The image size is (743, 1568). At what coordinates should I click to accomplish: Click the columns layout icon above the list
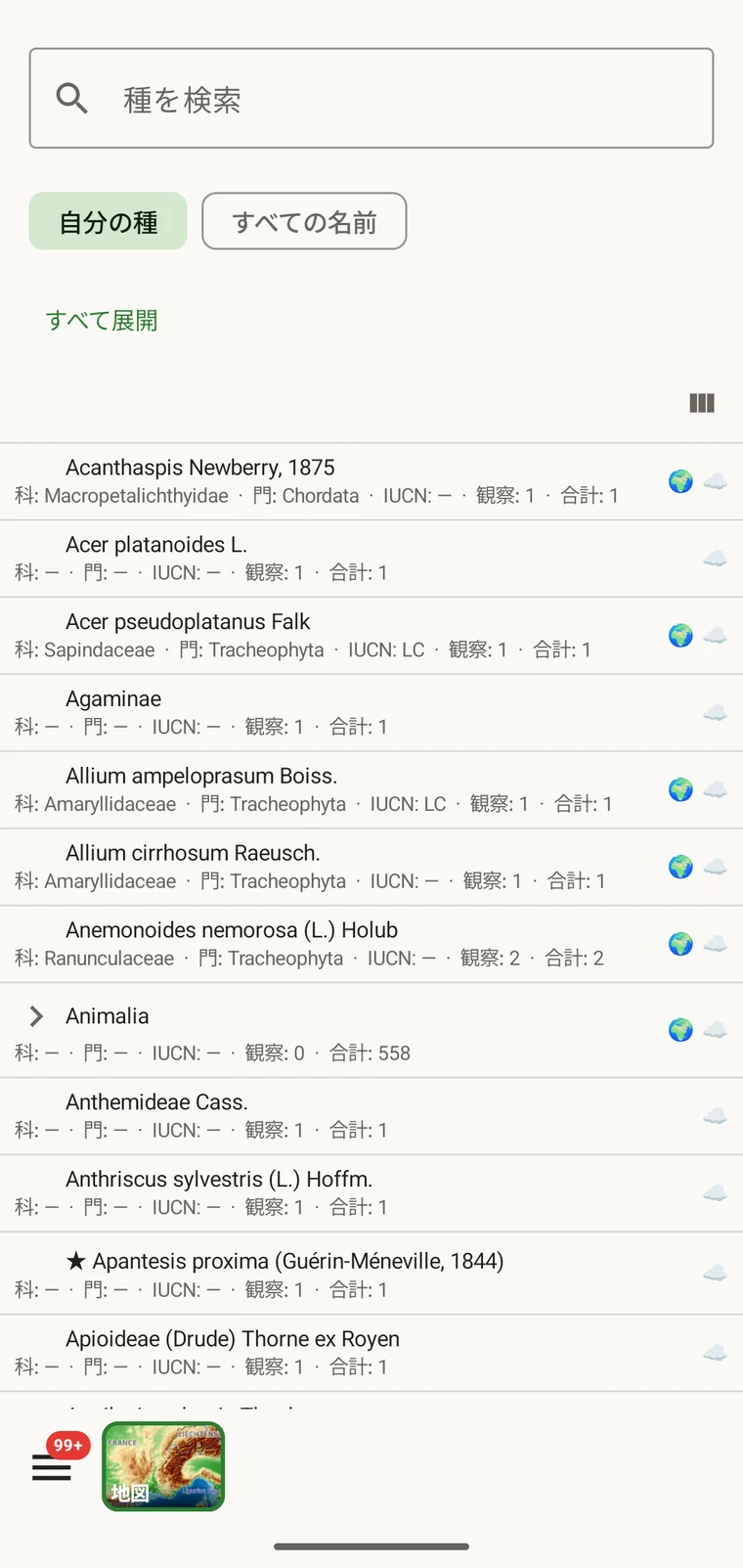coord(702,403)
